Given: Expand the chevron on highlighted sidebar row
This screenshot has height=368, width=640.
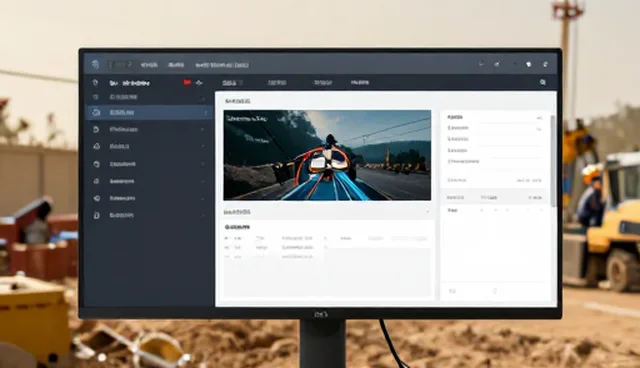Looking at the screenshot, I should 206,113.
